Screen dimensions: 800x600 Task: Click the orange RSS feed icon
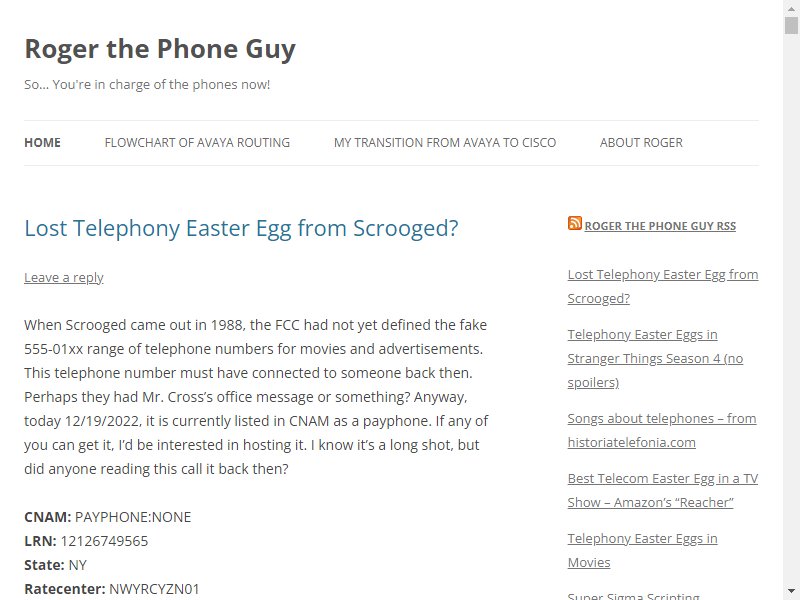pos(574,223)
